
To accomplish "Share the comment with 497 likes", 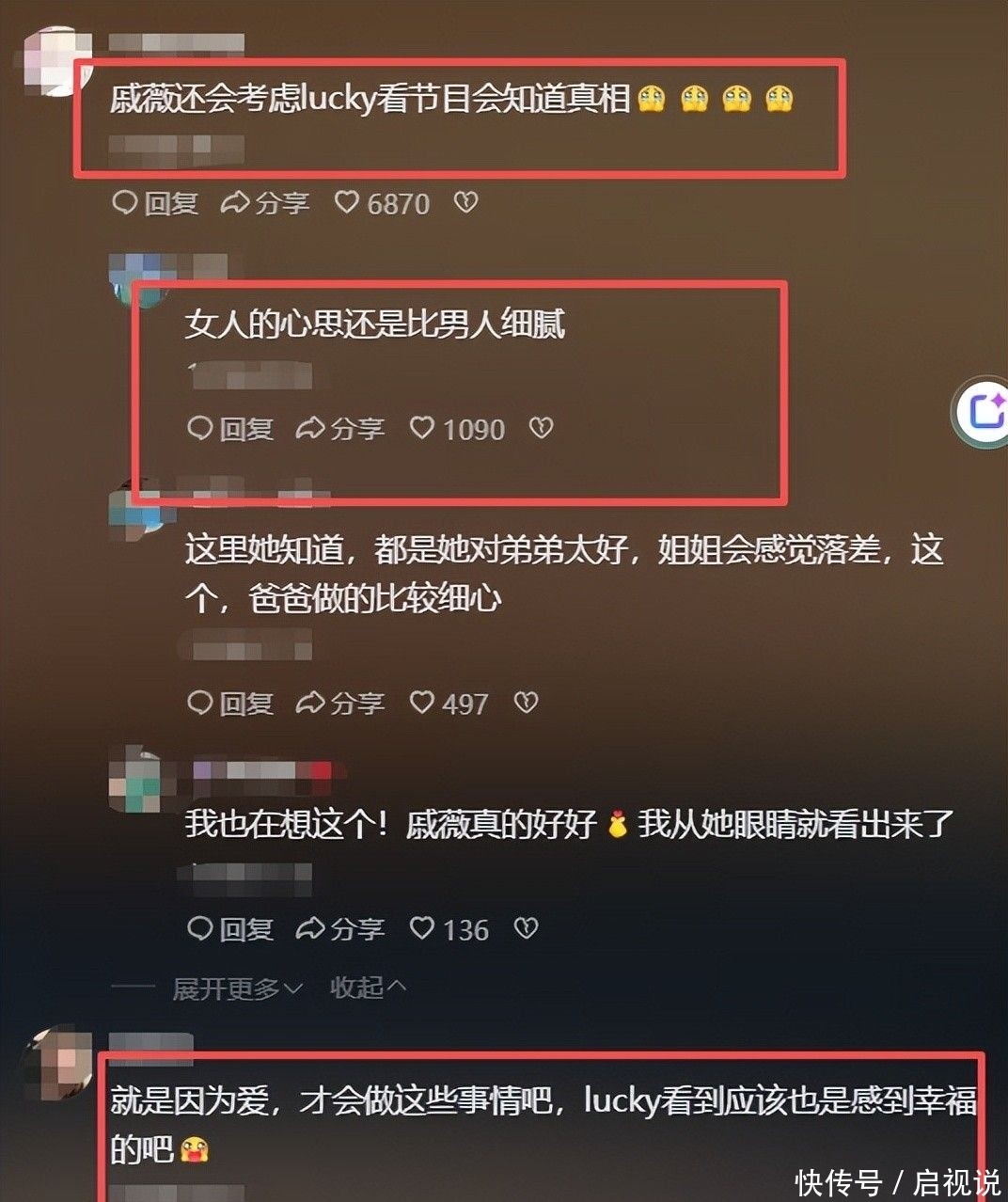I will 340,703.
